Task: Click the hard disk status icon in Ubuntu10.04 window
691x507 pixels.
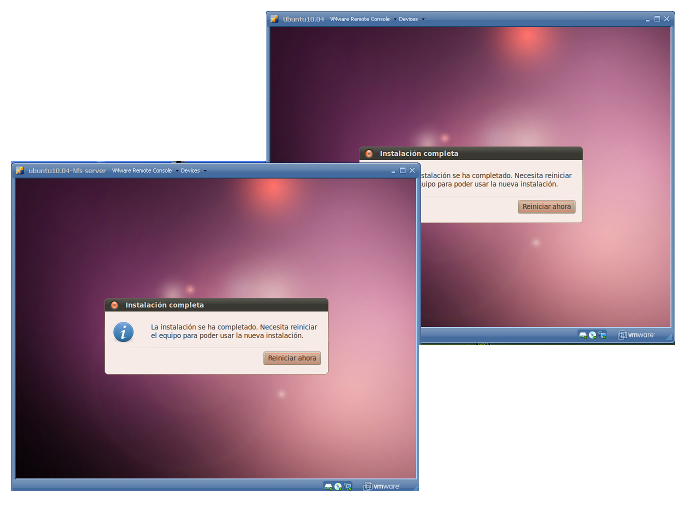Action: (583, 335)
